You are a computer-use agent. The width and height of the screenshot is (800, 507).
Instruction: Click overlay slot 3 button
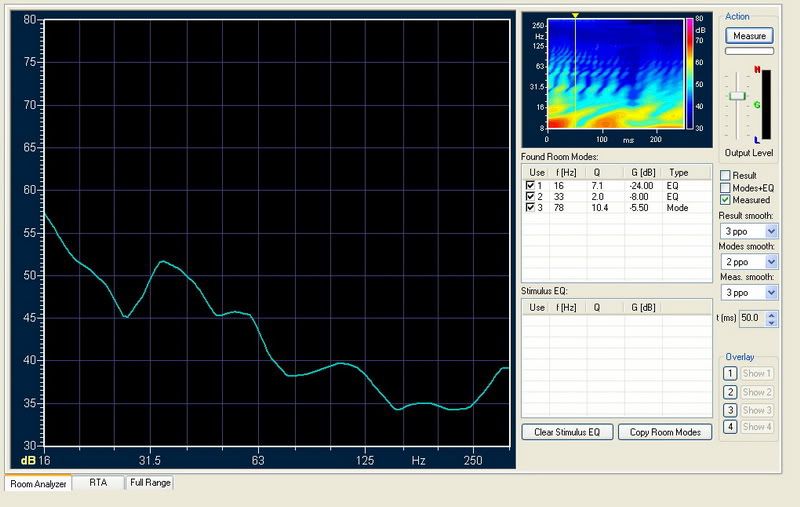[731, 410]
